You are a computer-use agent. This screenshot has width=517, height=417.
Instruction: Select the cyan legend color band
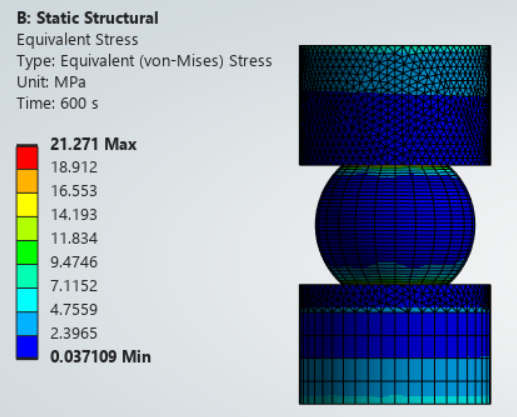(27, 300)
